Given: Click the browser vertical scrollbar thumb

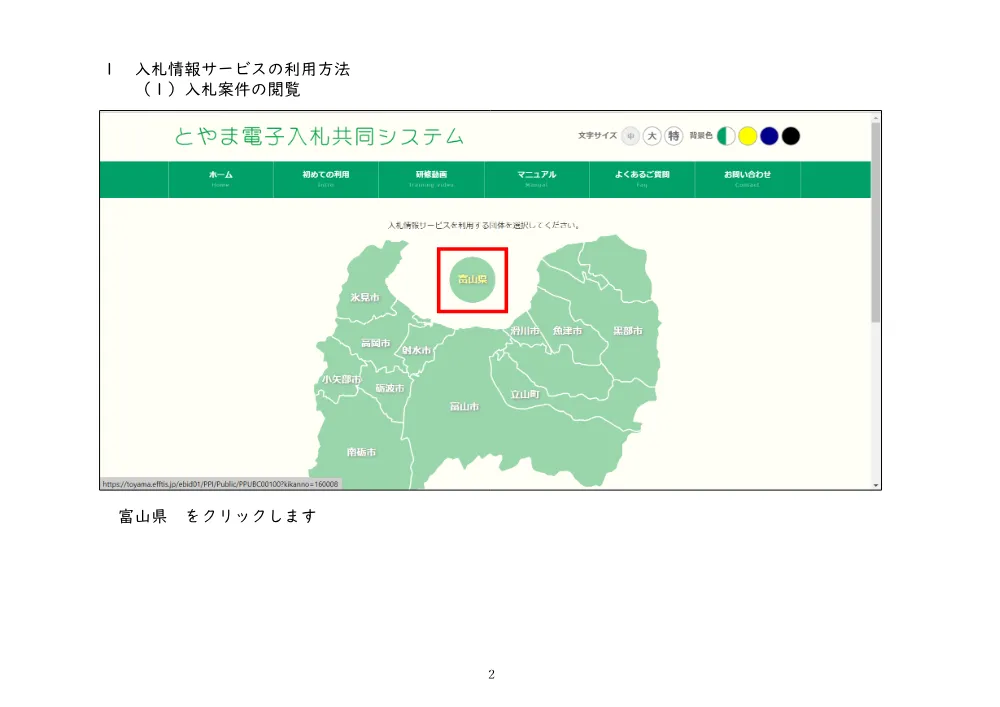Looking at the screenshot, I should coord(876,222).
